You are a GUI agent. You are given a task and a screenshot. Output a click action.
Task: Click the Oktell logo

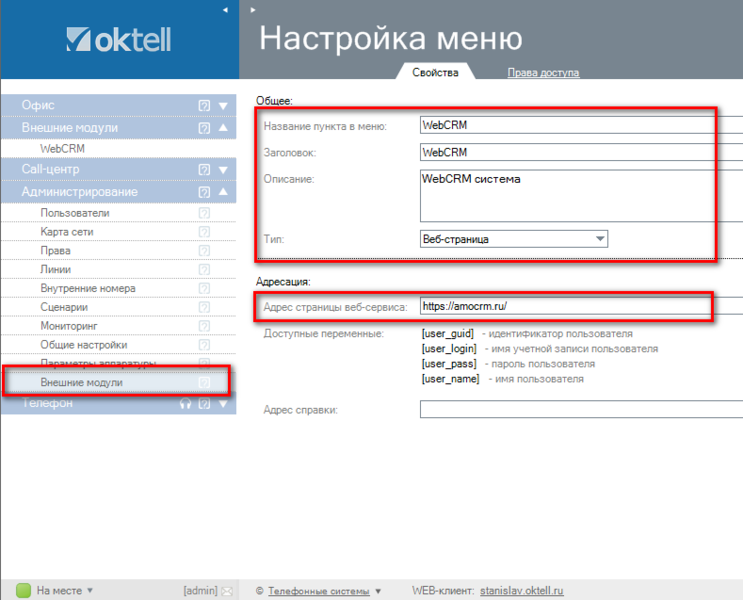coord(119,40)
